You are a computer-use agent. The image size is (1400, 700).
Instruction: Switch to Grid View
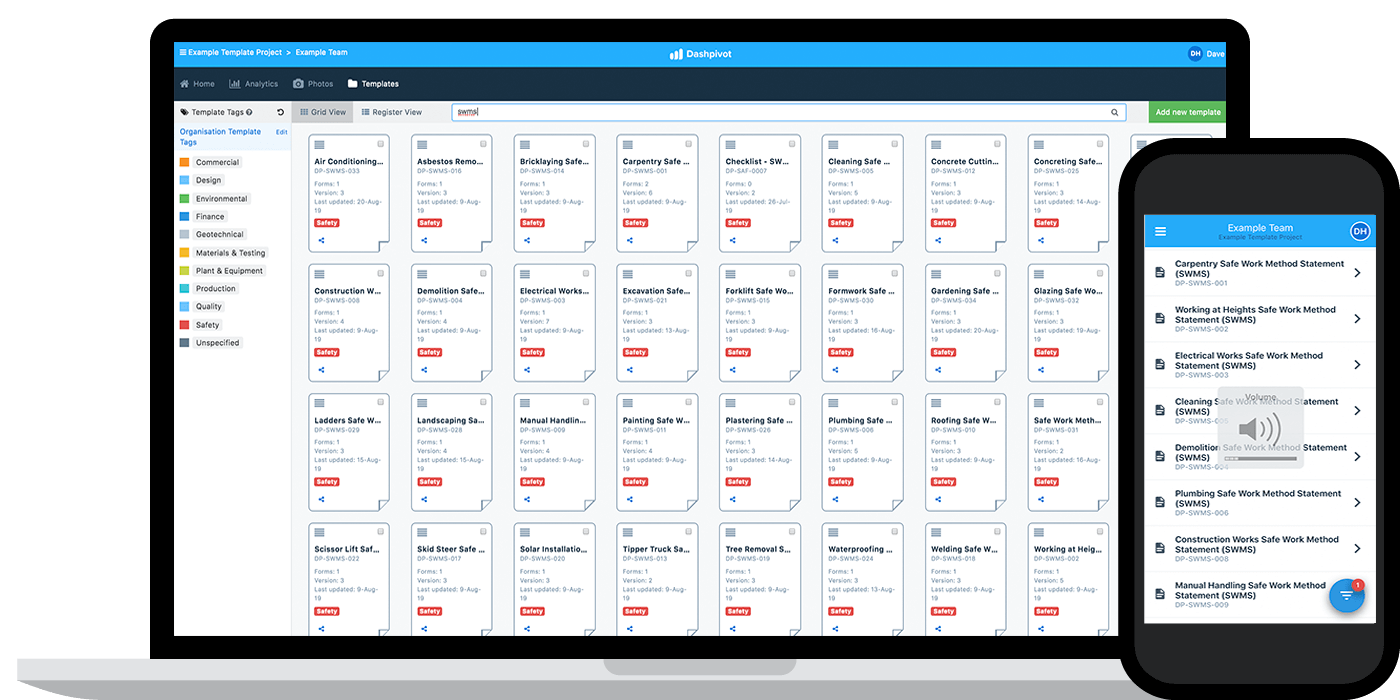point(323,112)
